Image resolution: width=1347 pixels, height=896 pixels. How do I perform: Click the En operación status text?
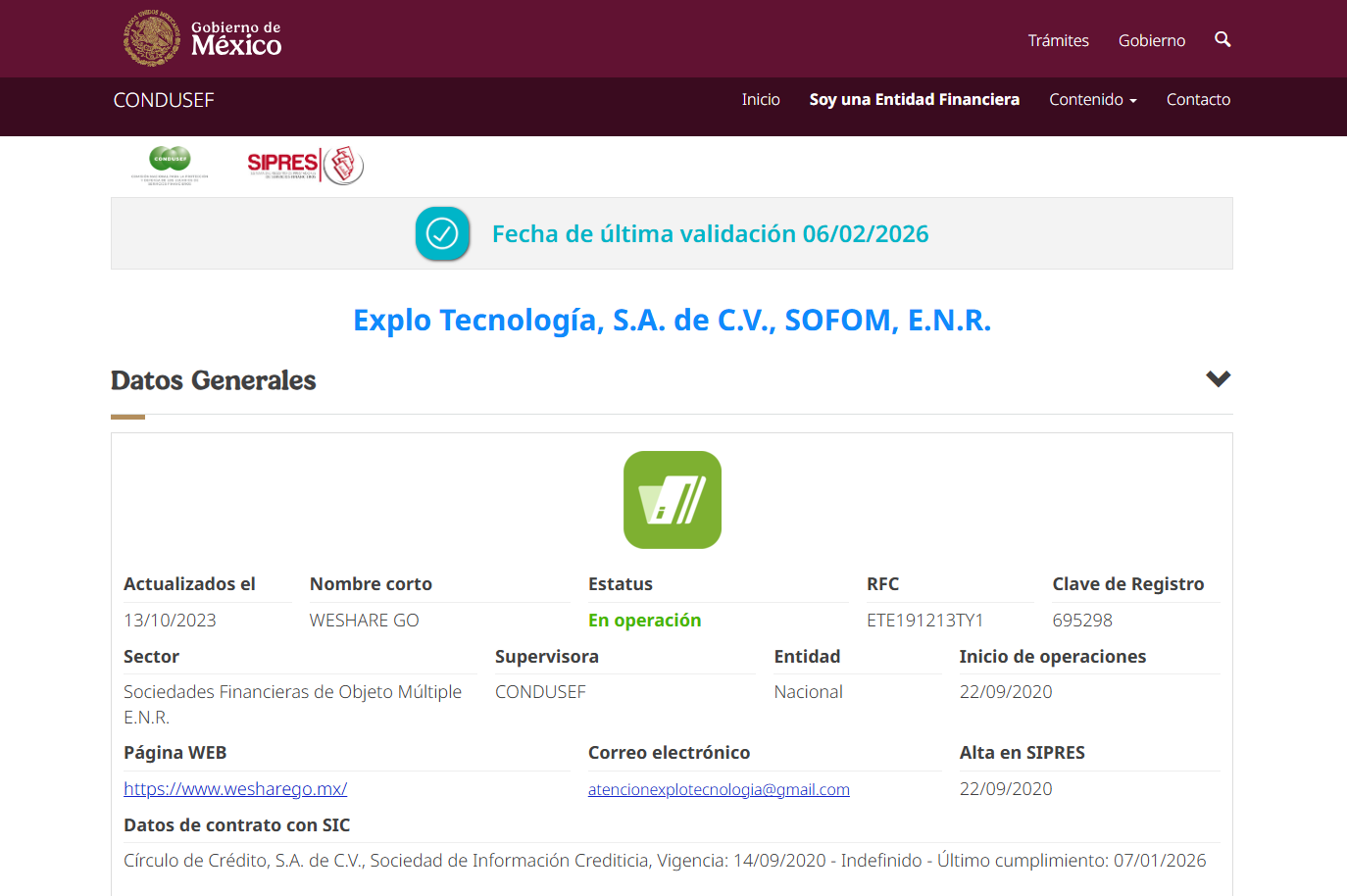pyautogui.click(x=644, y=621)
